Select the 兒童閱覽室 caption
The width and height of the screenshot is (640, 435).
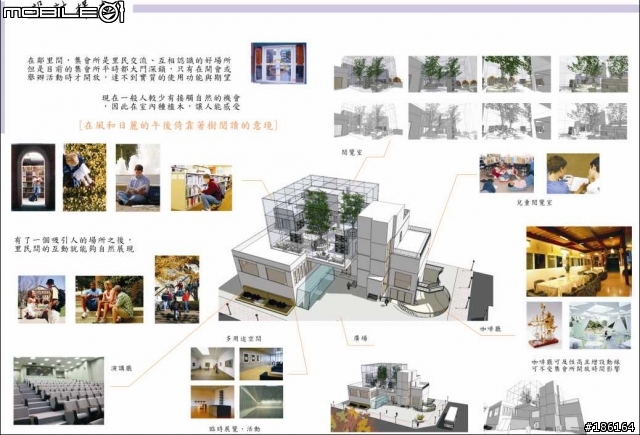(x=534, y=202)
